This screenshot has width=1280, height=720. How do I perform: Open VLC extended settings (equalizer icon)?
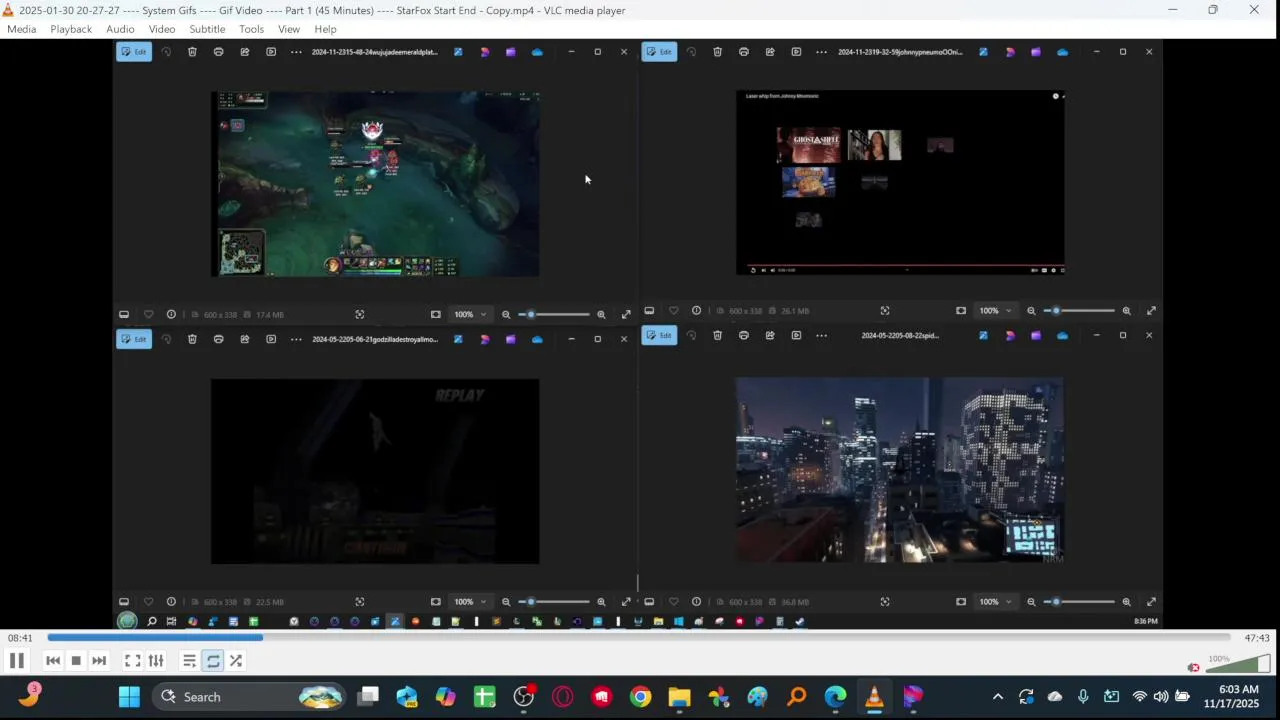click(x=156, y=660)
